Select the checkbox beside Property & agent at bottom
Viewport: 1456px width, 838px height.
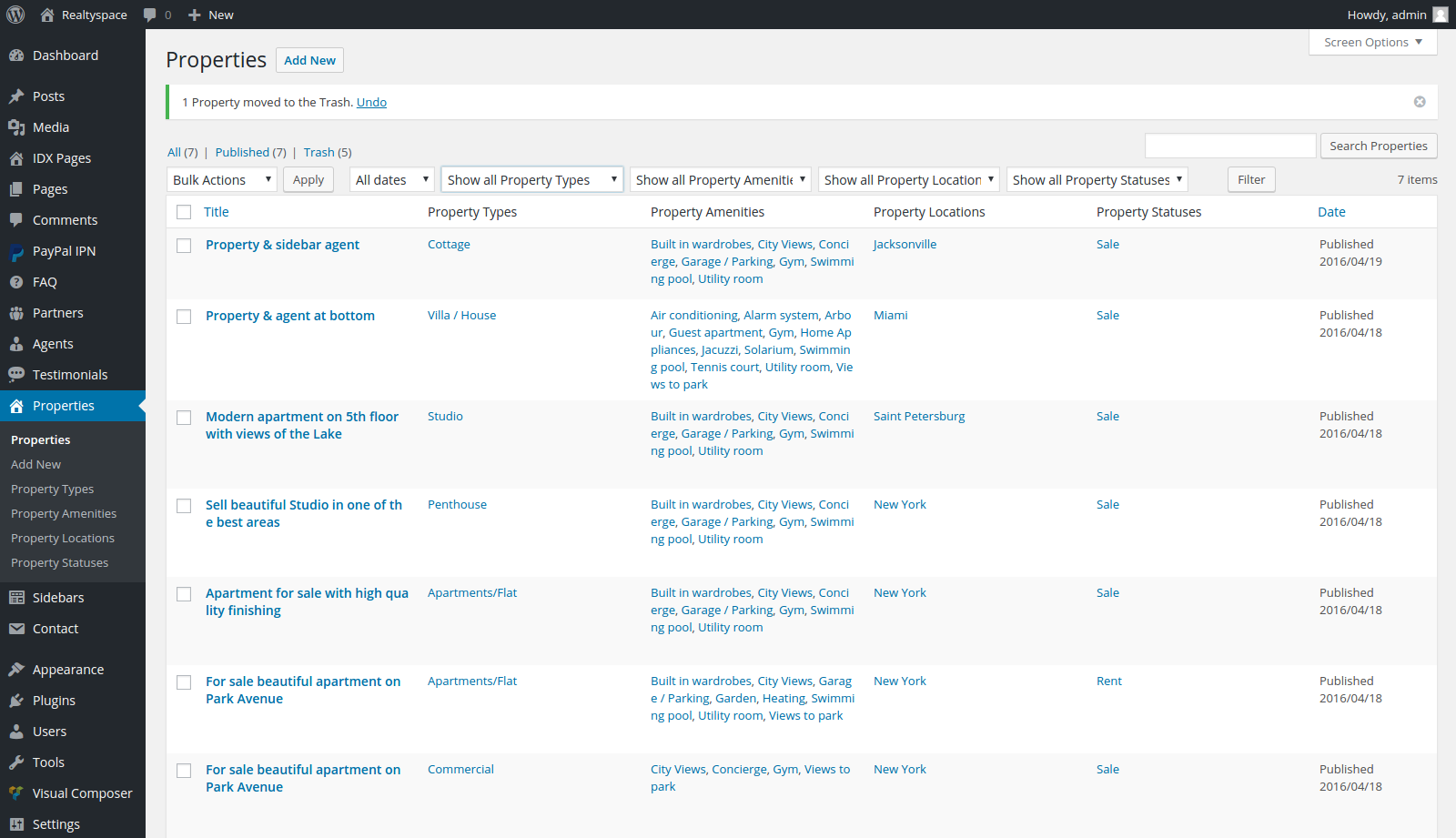(x=184, y=317)
